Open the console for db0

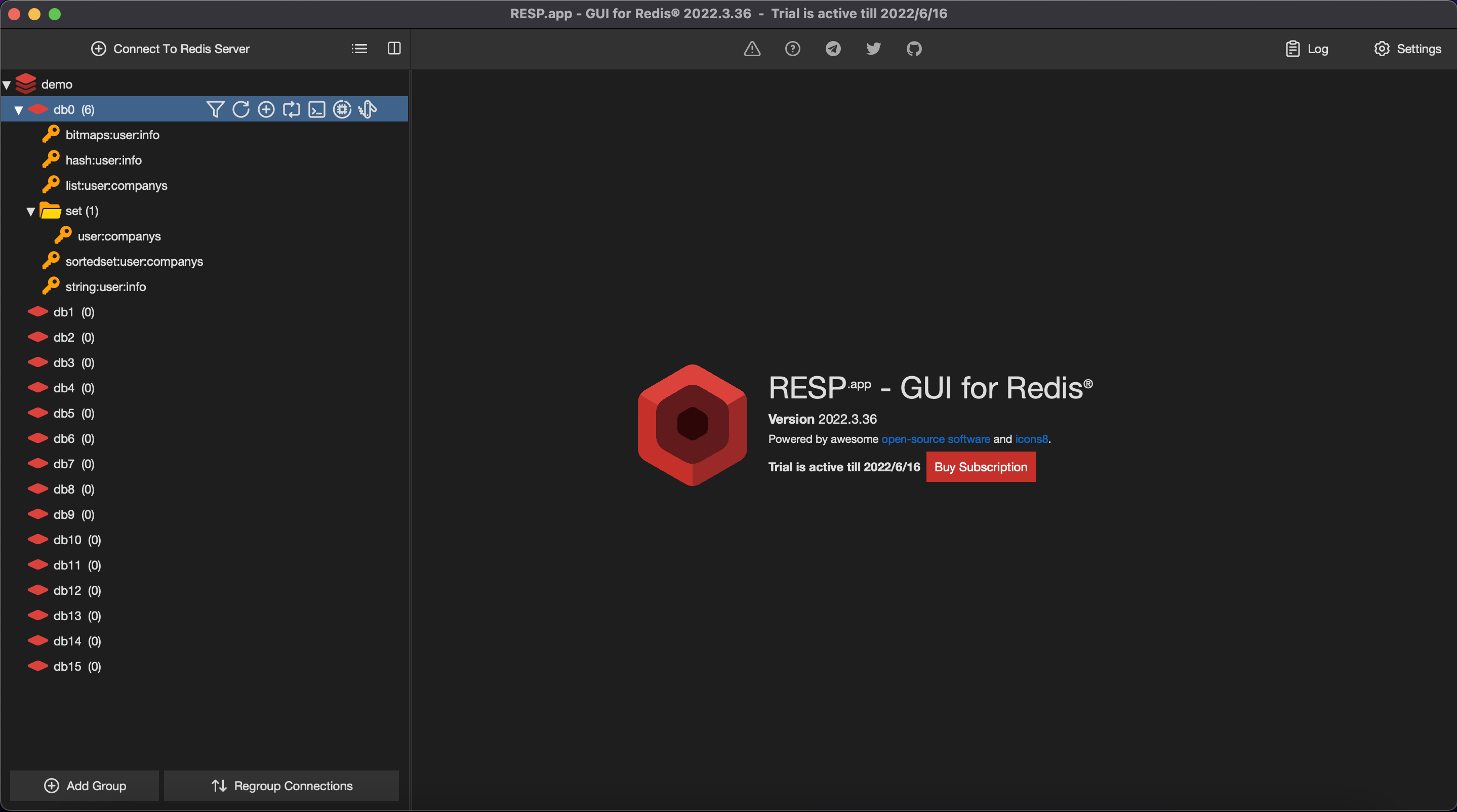point(317,109)
